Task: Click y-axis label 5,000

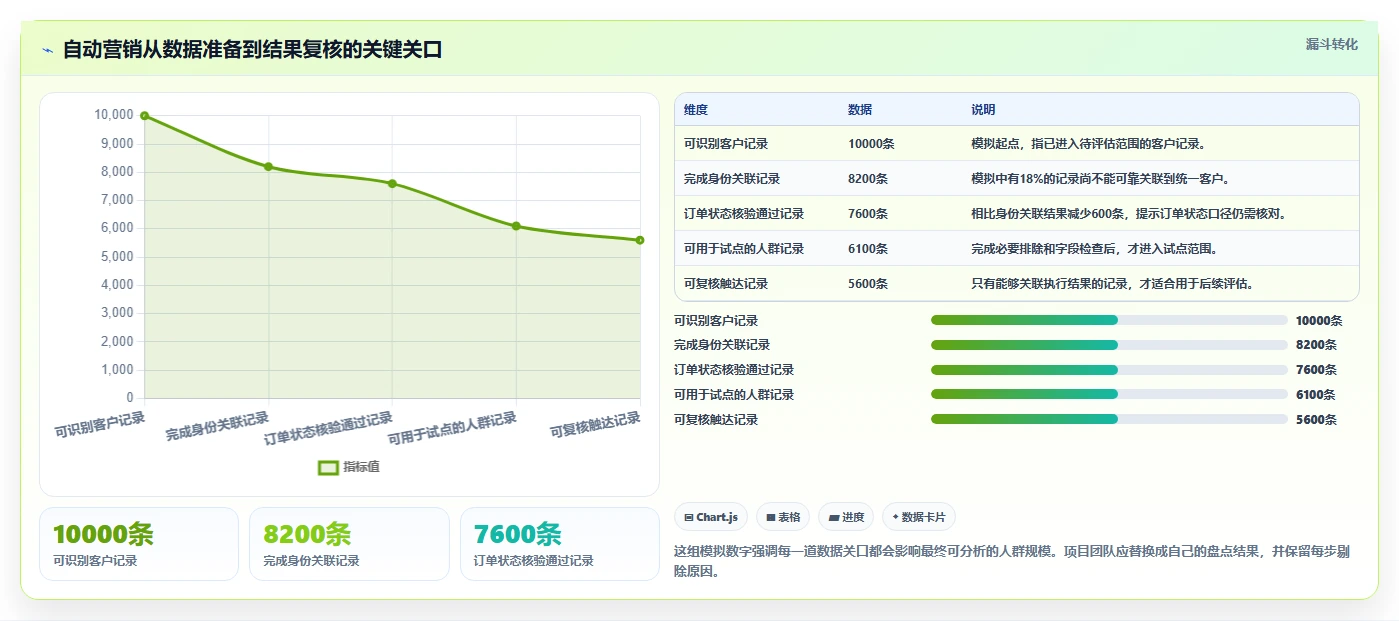Action: pyautogui.click(x=118, y=257)
